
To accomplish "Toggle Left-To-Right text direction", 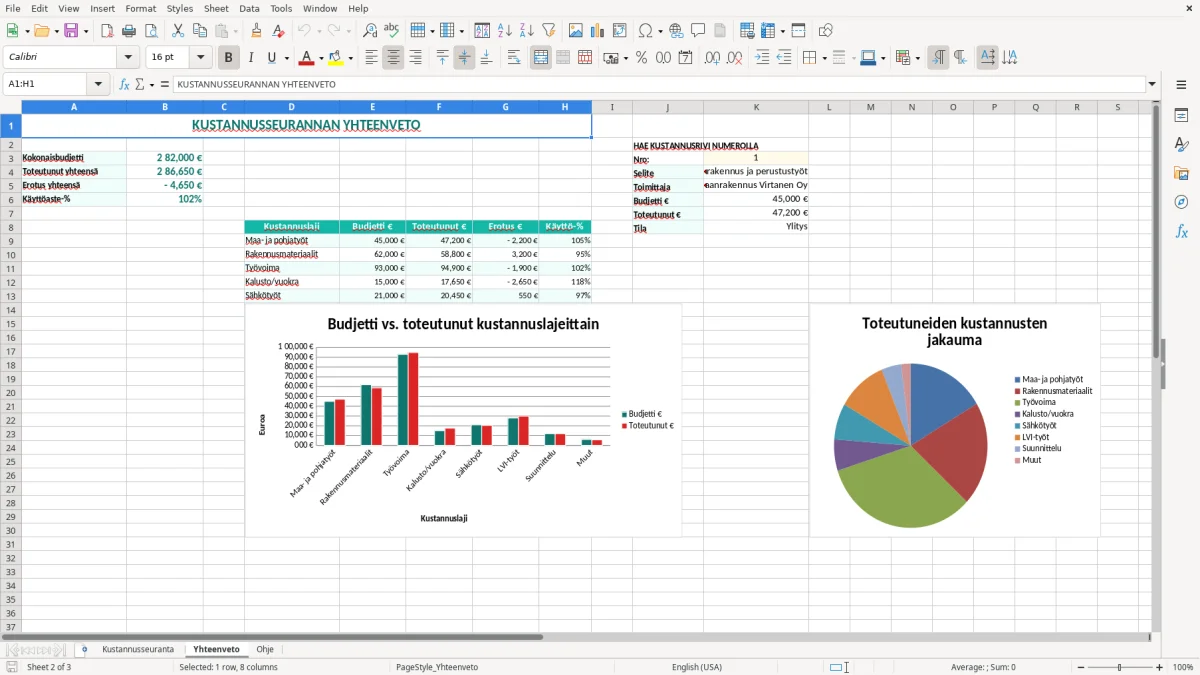I will (x=938, y=58).
